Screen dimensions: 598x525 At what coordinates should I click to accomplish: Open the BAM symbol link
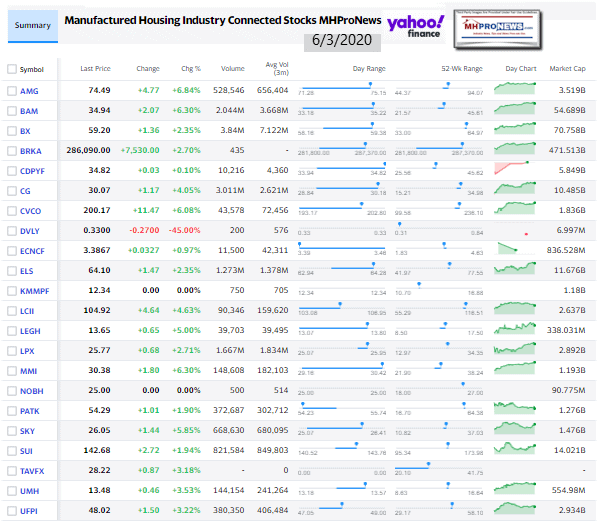[x=29, y=111]
